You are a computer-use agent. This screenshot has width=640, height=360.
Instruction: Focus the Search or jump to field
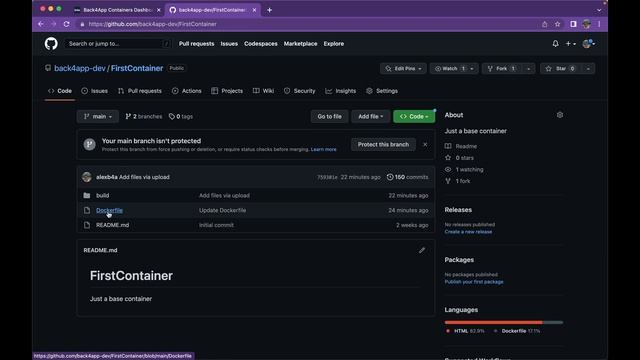[117, 44]
